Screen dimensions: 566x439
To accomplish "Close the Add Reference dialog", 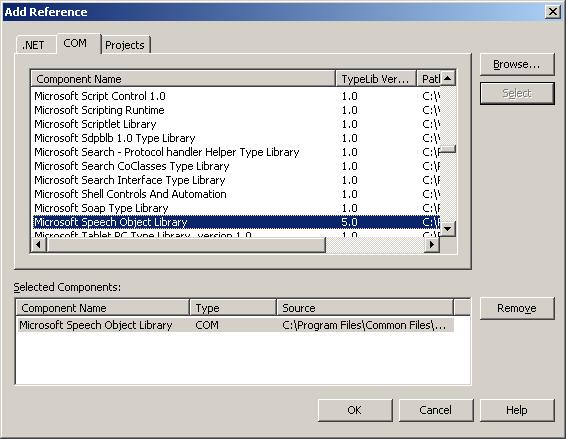I will point(553,12).
